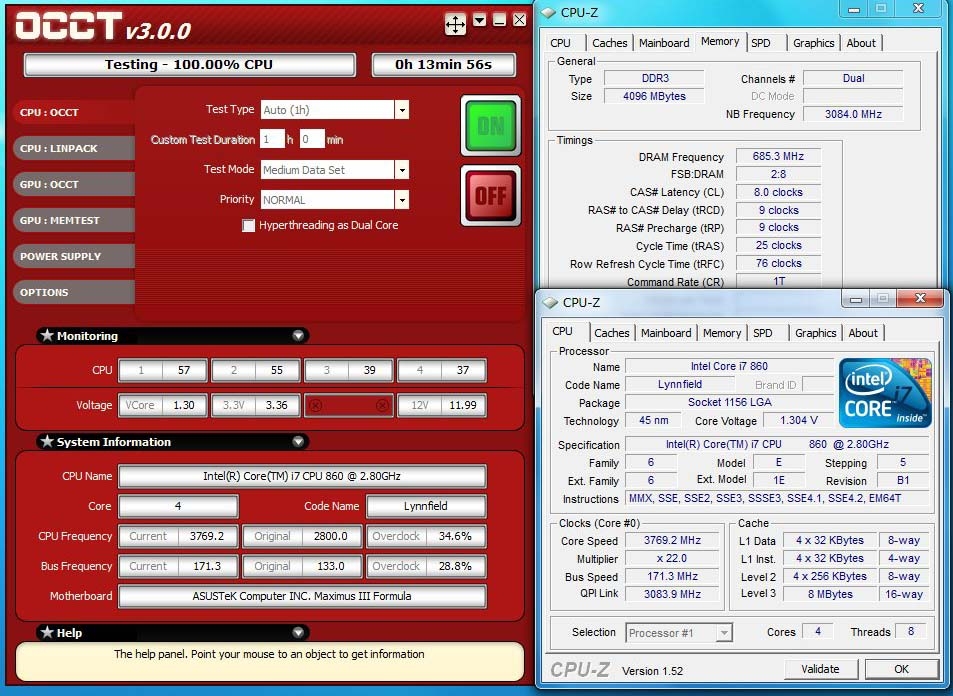The height and width of the screenshot is (696, 953).
Task: Click the custom test duration hours field
Action: (x=271, y=140)
